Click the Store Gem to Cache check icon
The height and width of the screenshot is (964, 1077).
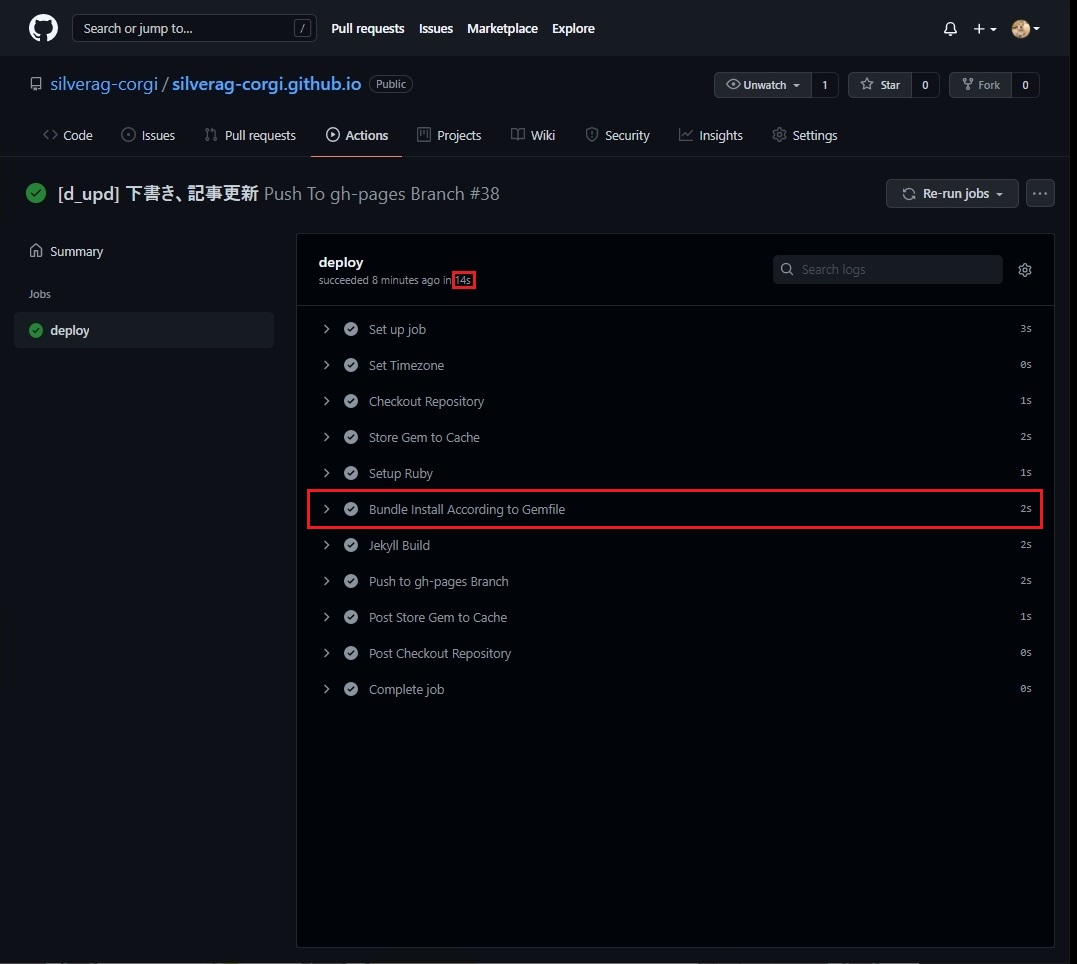click(x=351, y=437)
